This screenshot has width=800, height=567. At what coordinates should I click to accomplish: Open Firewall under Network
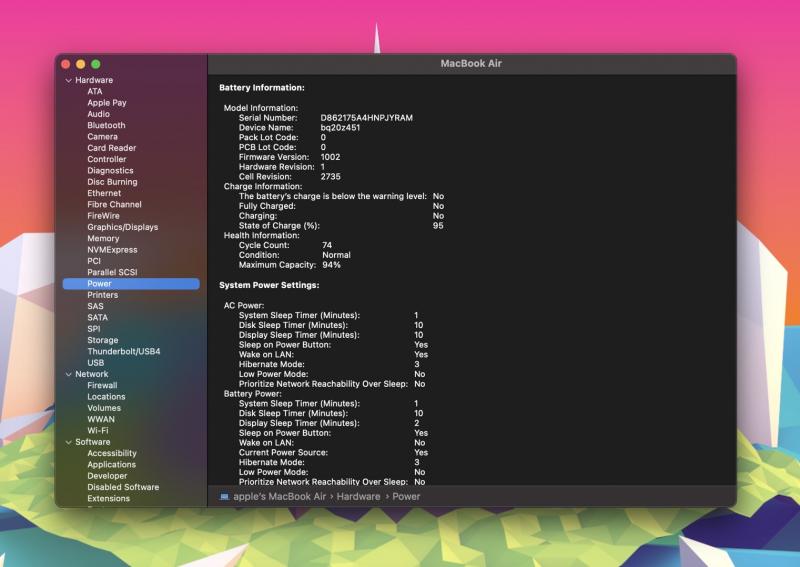[102, 385]
